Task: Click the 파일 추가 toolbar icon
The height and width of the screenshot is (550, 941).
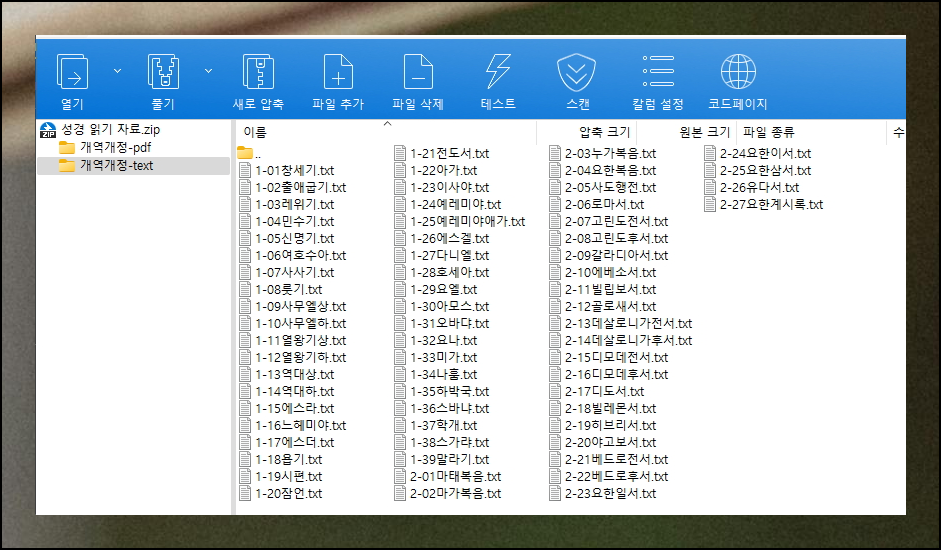Action: [338, 73]
